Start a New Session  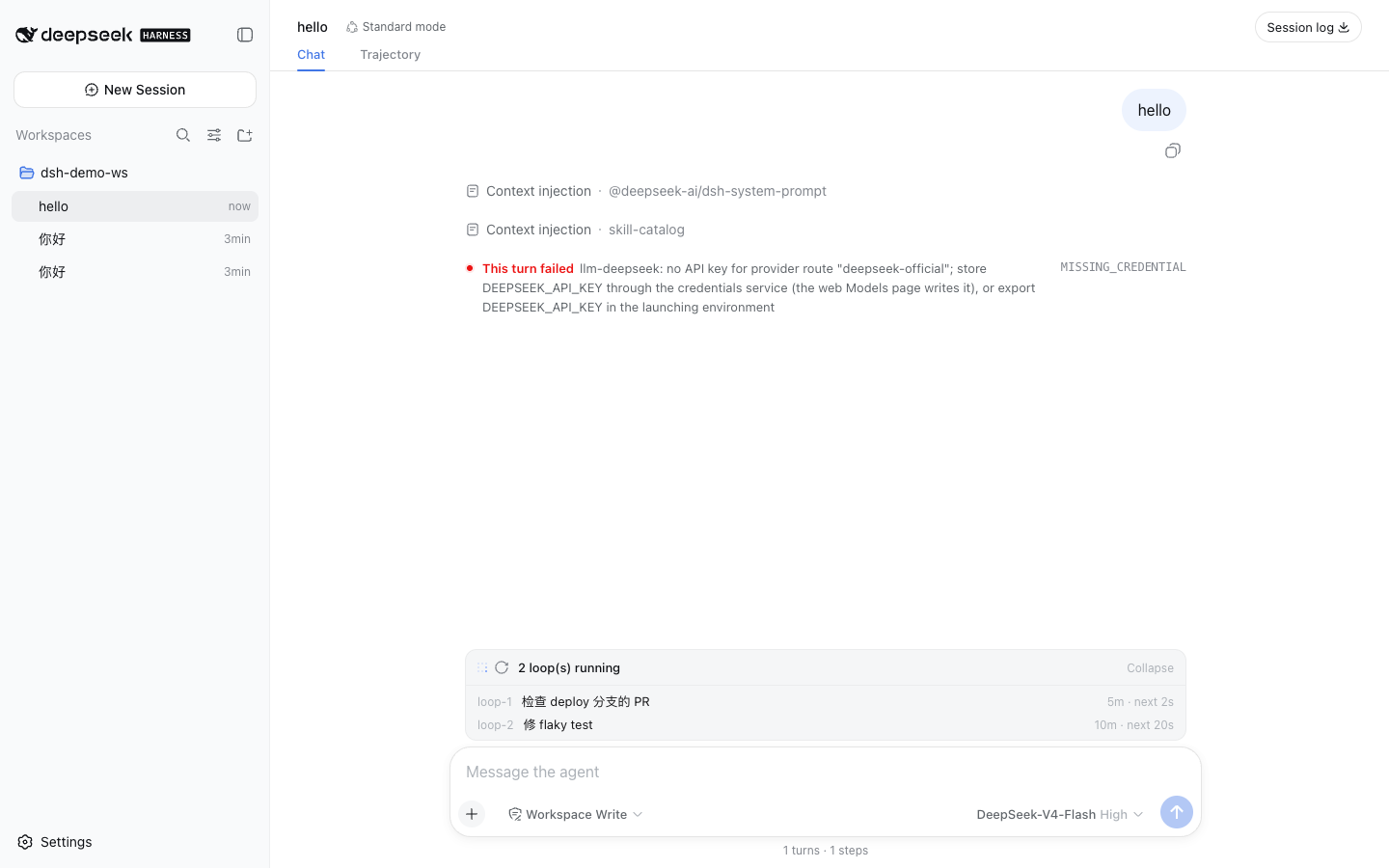(x=135, y=90)
